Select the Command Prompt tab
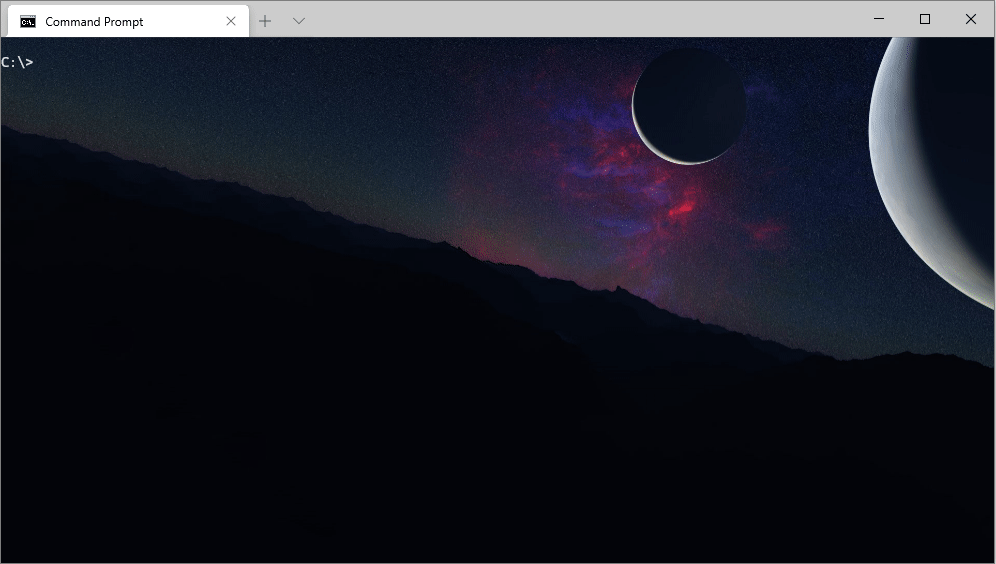This screenshot has height=564, width=996. point(128,22)
